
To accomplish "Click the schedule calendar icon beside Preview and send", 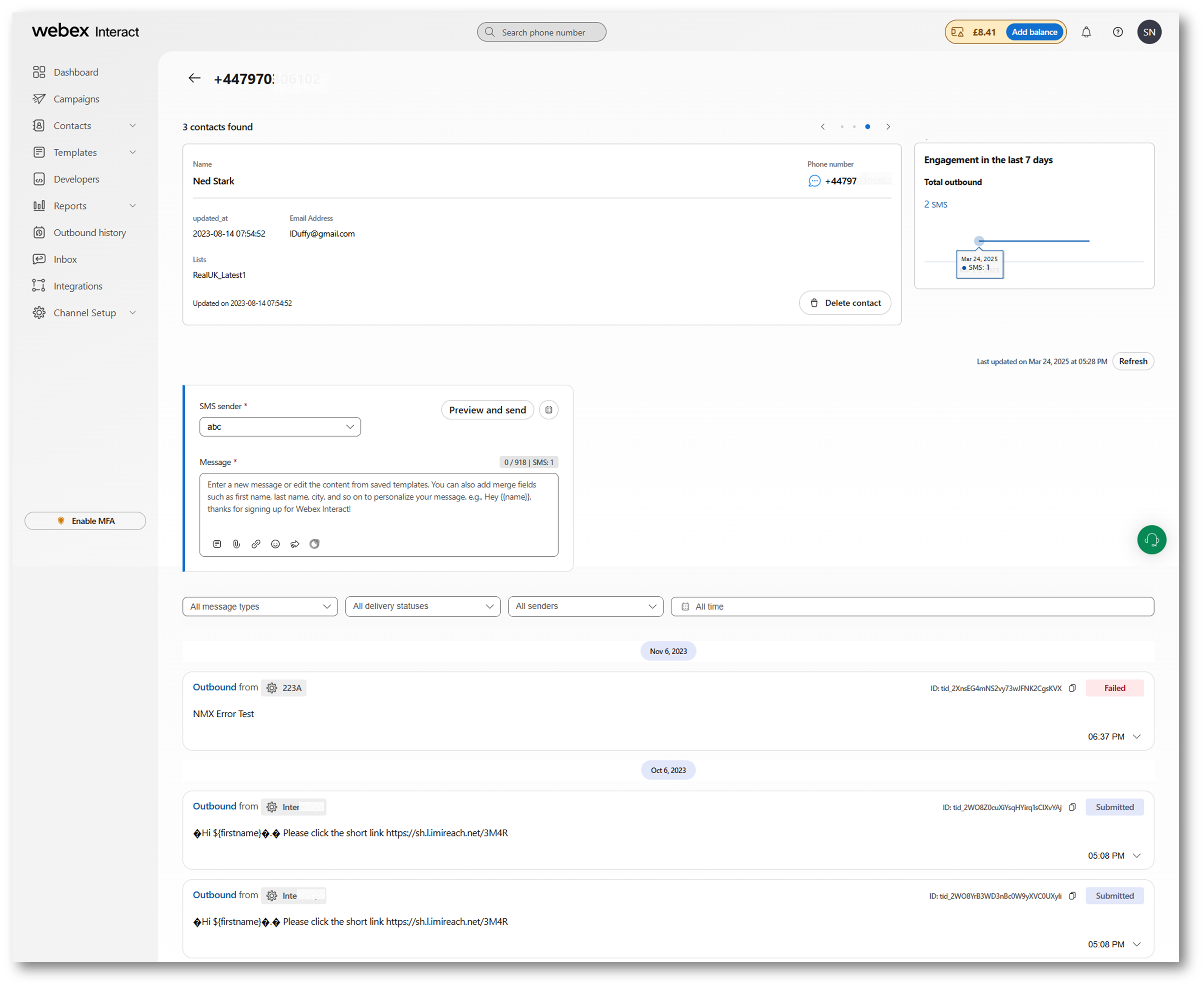I will tap(549, 410).
